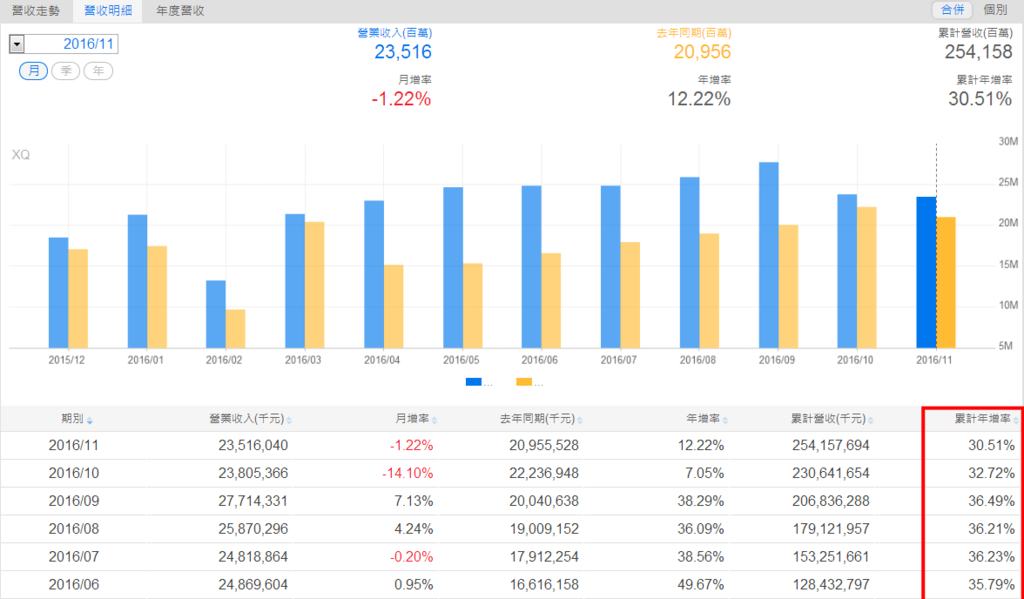The image size is (1024, 599).
Task: Sort by 累計年增率 column sort icon
Action: (x=1016, y=420)
